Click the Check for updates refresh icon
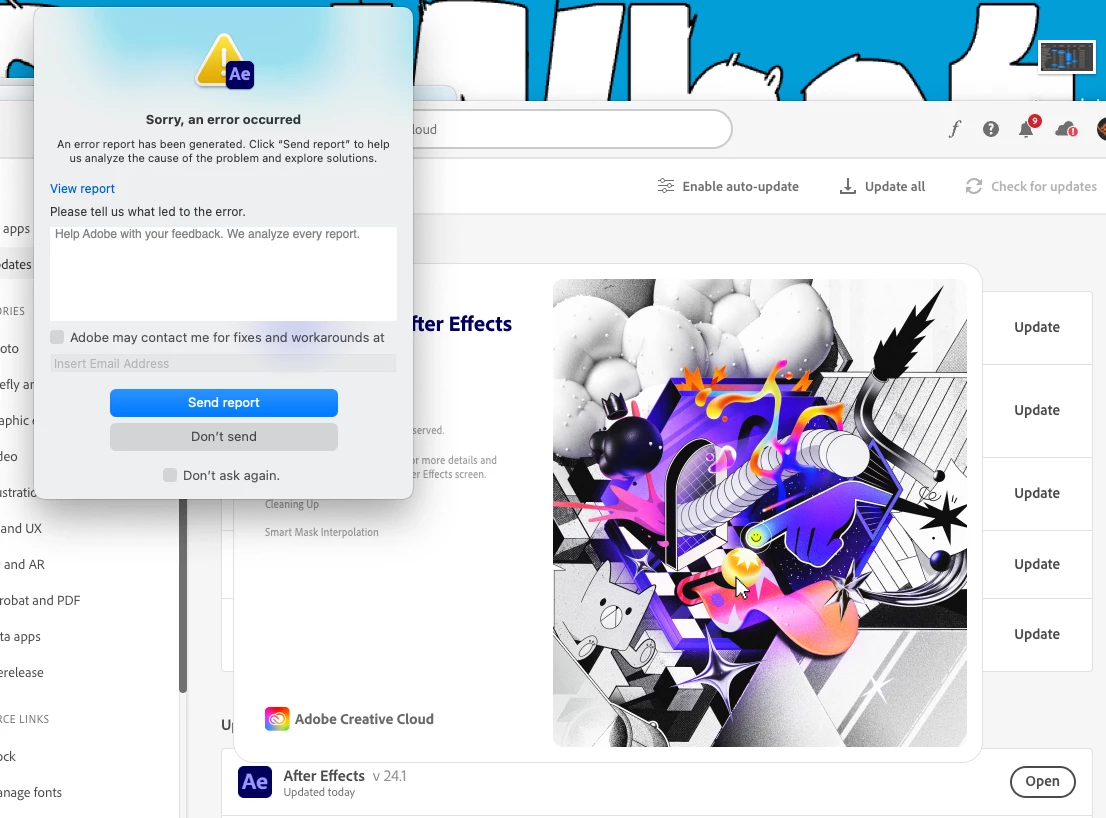1106x818 pixels. click(x=973, y=186)
